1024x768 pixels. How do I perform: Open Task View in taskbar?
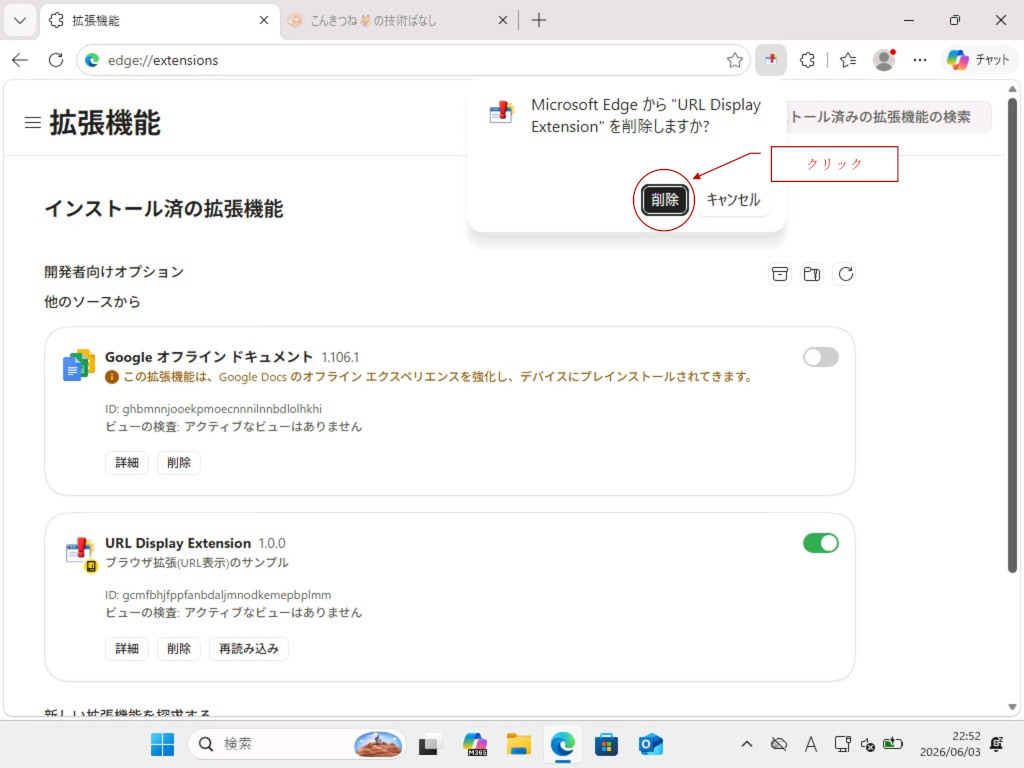(x=428, y=744)
